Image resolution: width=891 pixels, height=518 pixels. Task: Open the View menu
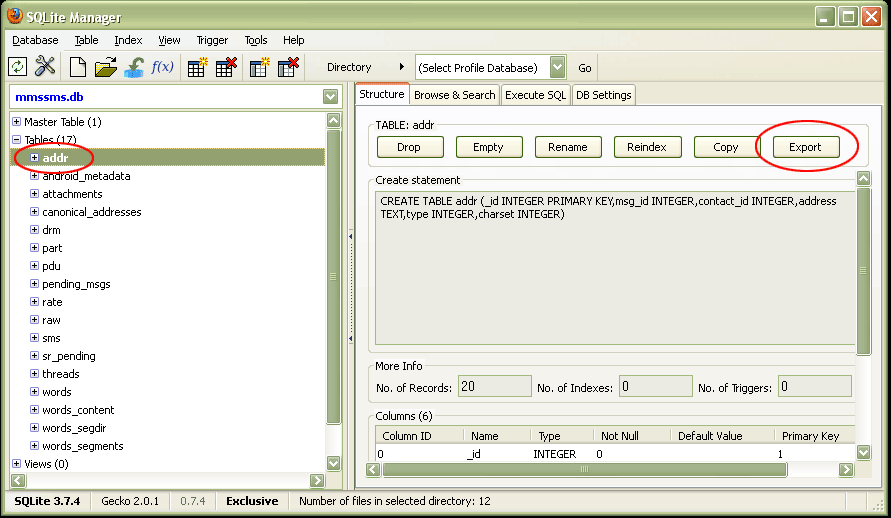(169, 40)
